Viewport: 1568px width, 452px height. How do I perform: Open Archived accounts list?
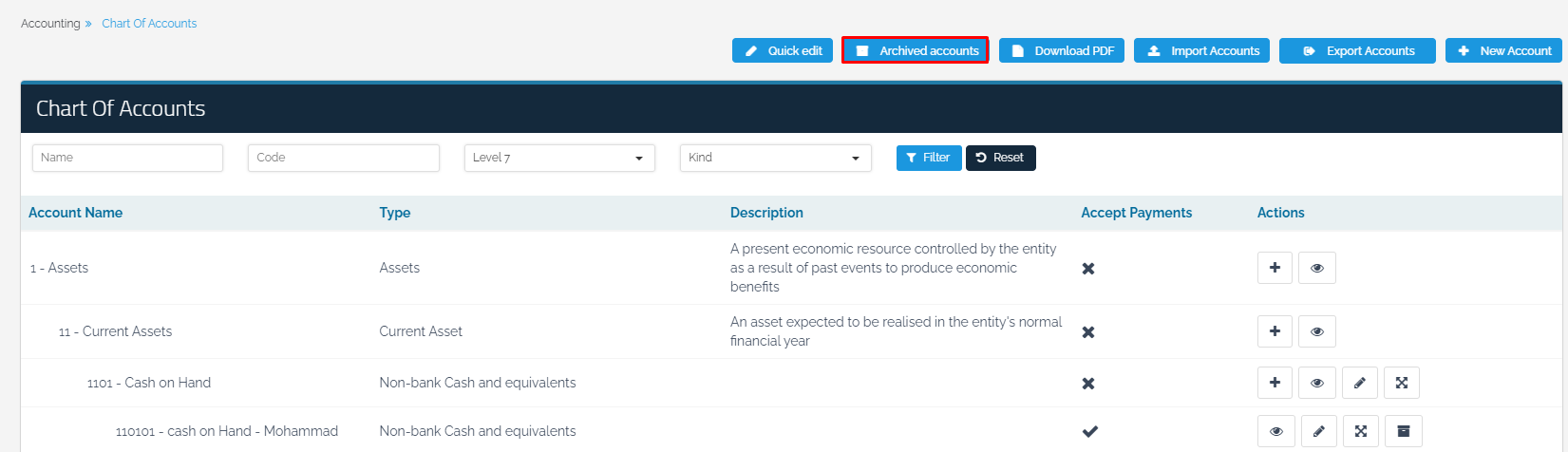[x=915, y=50]
